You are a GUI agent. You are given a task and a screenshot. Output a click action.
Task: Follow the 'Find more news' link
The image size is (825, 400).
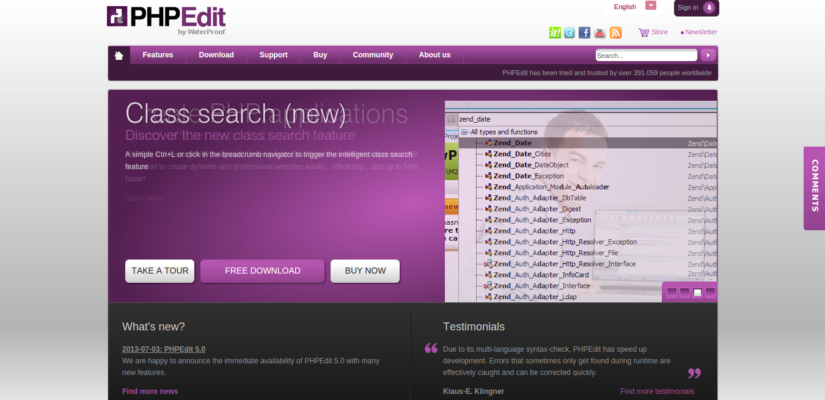150,391
